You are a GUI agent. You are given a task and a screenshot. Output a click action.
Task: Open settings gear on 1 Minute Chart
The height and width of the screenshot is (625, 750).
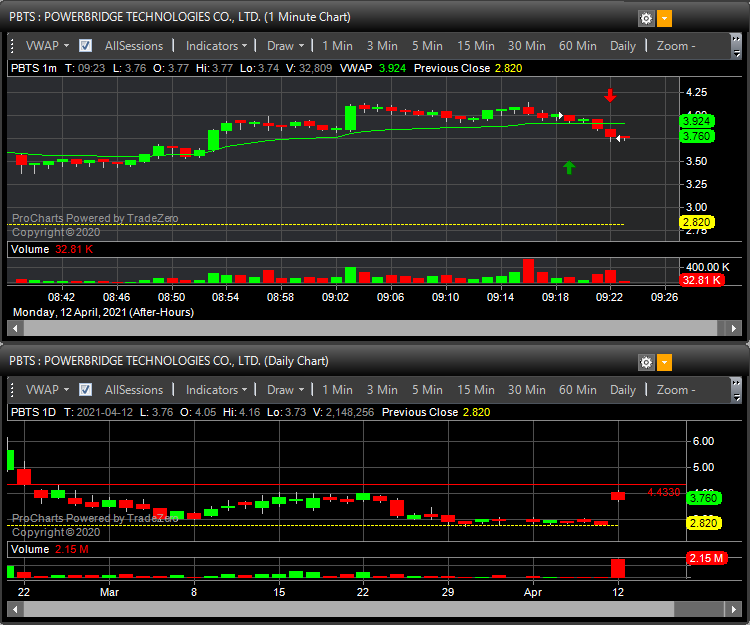646,18
